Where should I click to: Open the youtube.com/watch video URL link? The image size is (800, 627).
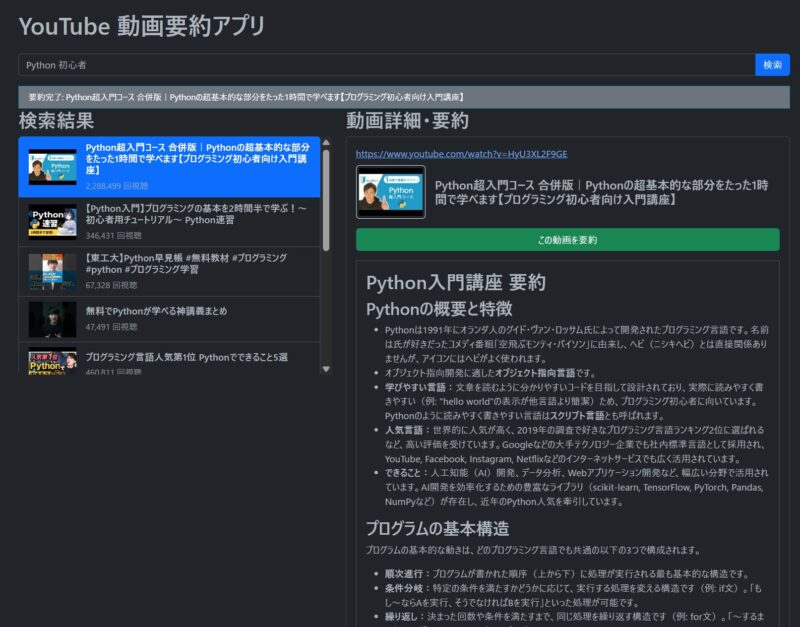[x=461, y=154]
